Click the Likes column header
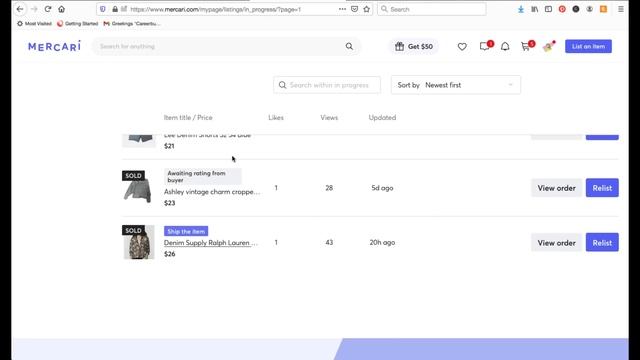 276,118
